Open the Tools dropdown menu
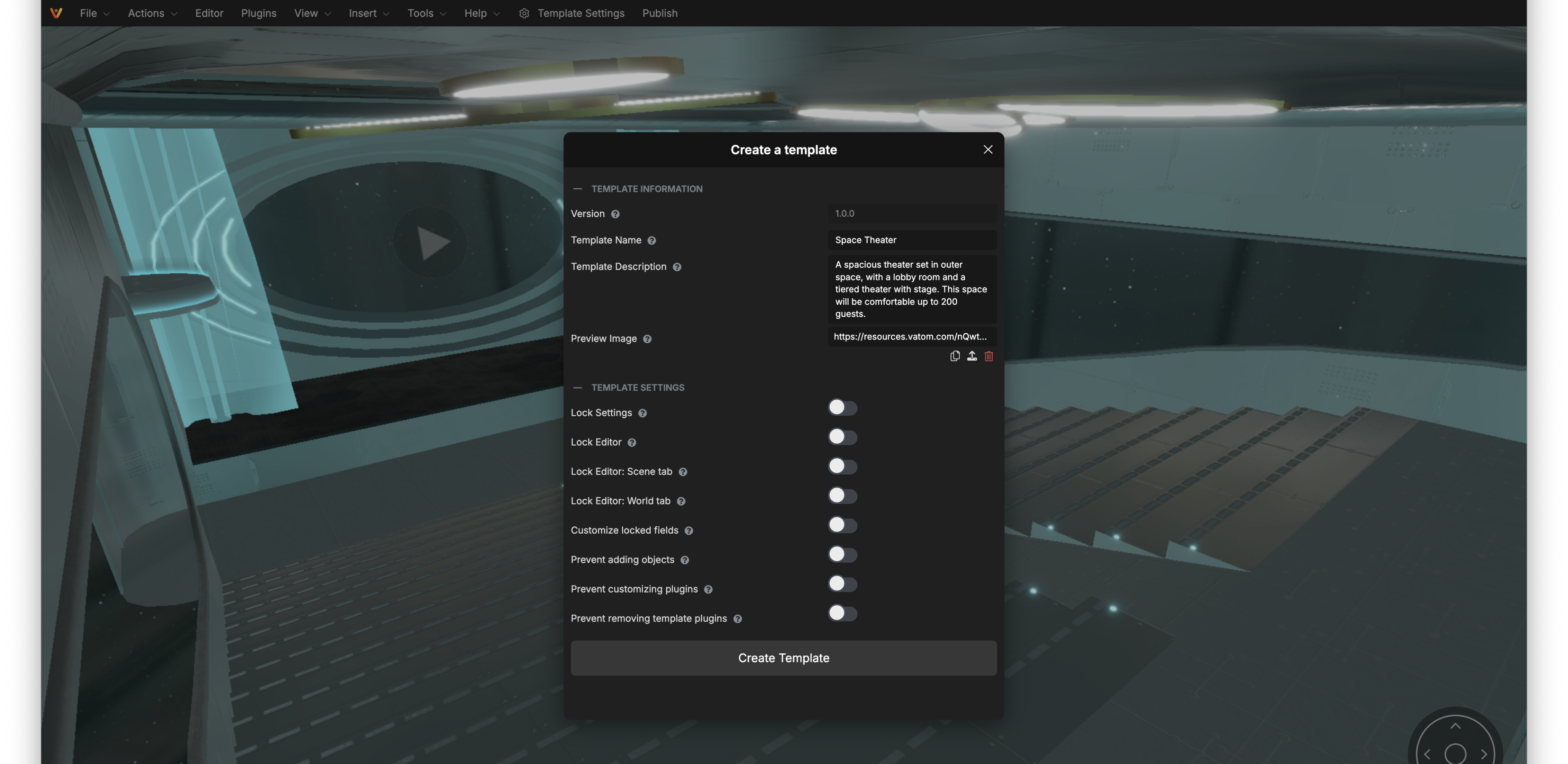1568x764 pixels. 427,13
